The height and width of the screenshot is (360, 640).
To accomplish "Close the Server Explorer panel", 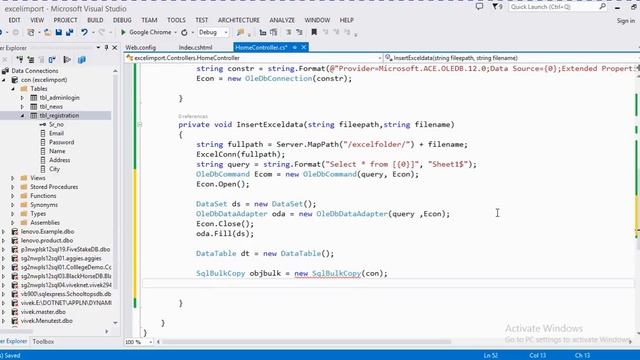I will [x=115, y=48].
